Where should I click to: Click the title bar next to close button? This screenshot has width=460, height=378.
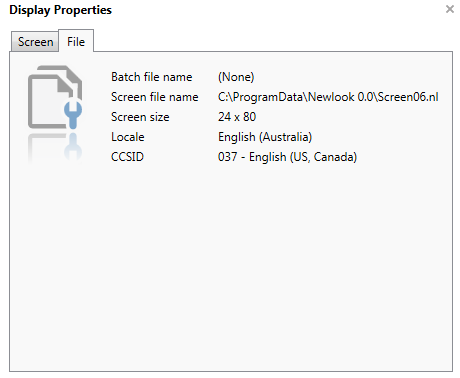[x=277, y=10]
